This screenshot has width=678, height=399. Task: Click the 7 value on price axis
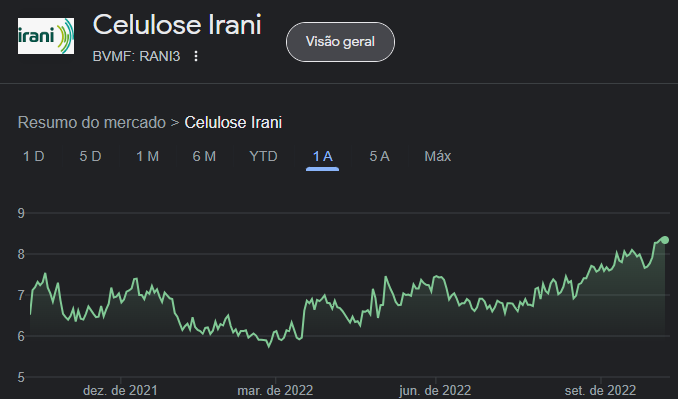[x=21, y=295]
